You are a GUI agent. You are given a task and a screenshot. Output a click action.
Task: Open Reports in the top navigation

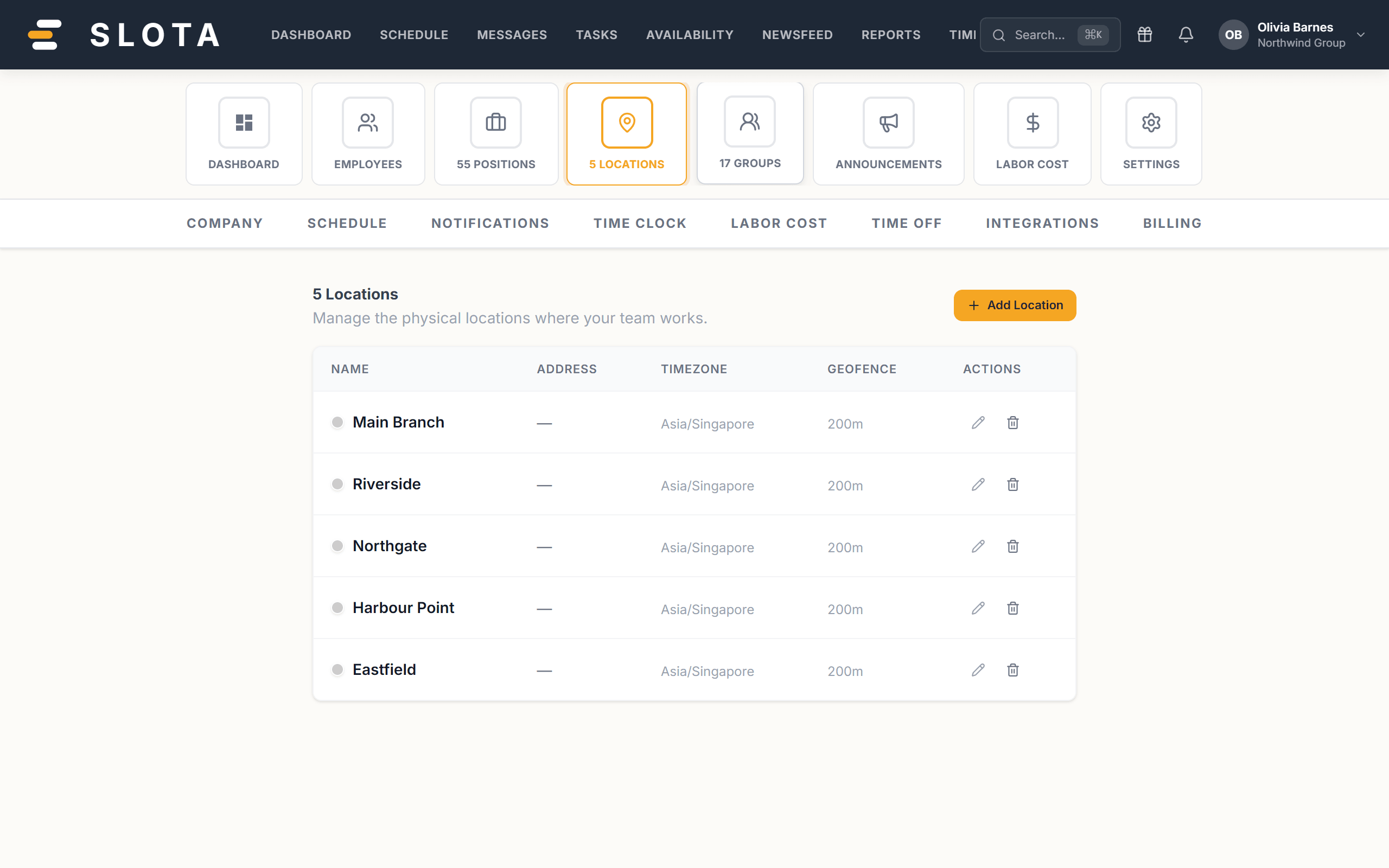point(890,34)
